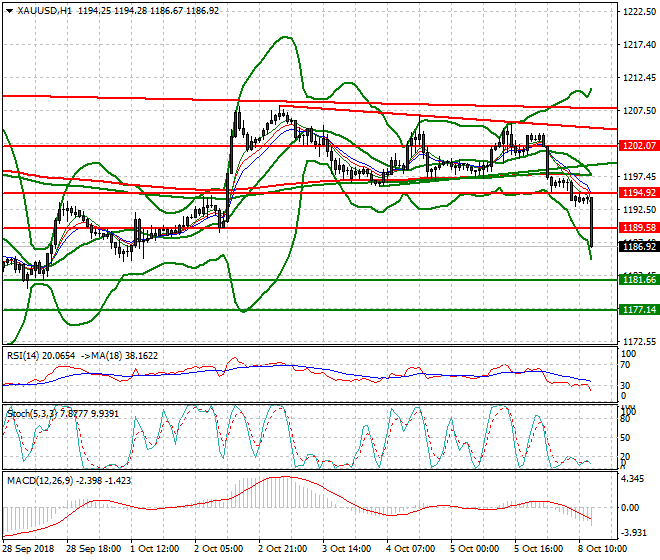Click the 1172.55 price scale value
This screenshot has height=560, width=660.
click(x=639, y=341)
